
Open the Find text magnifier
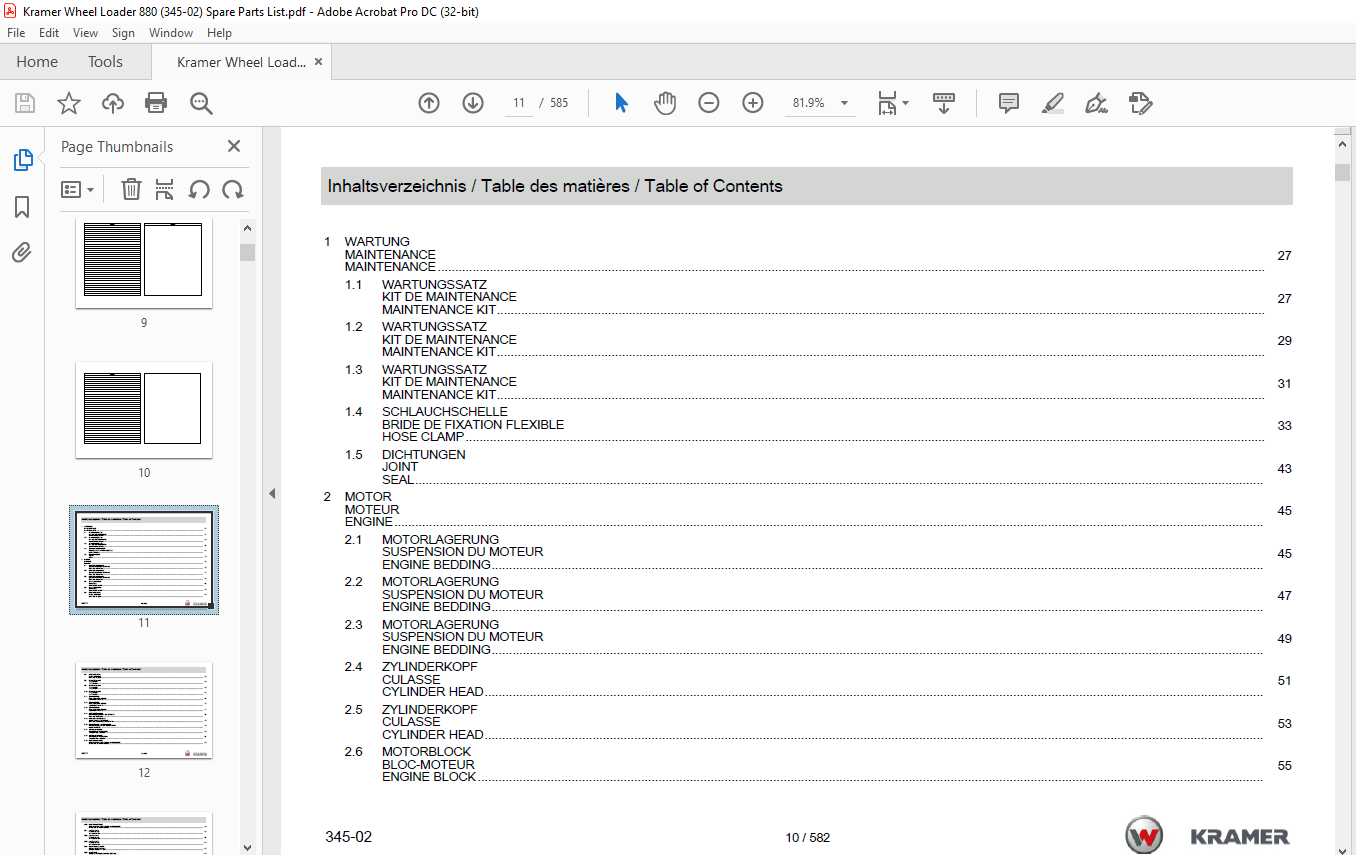(x=201, y=103)
